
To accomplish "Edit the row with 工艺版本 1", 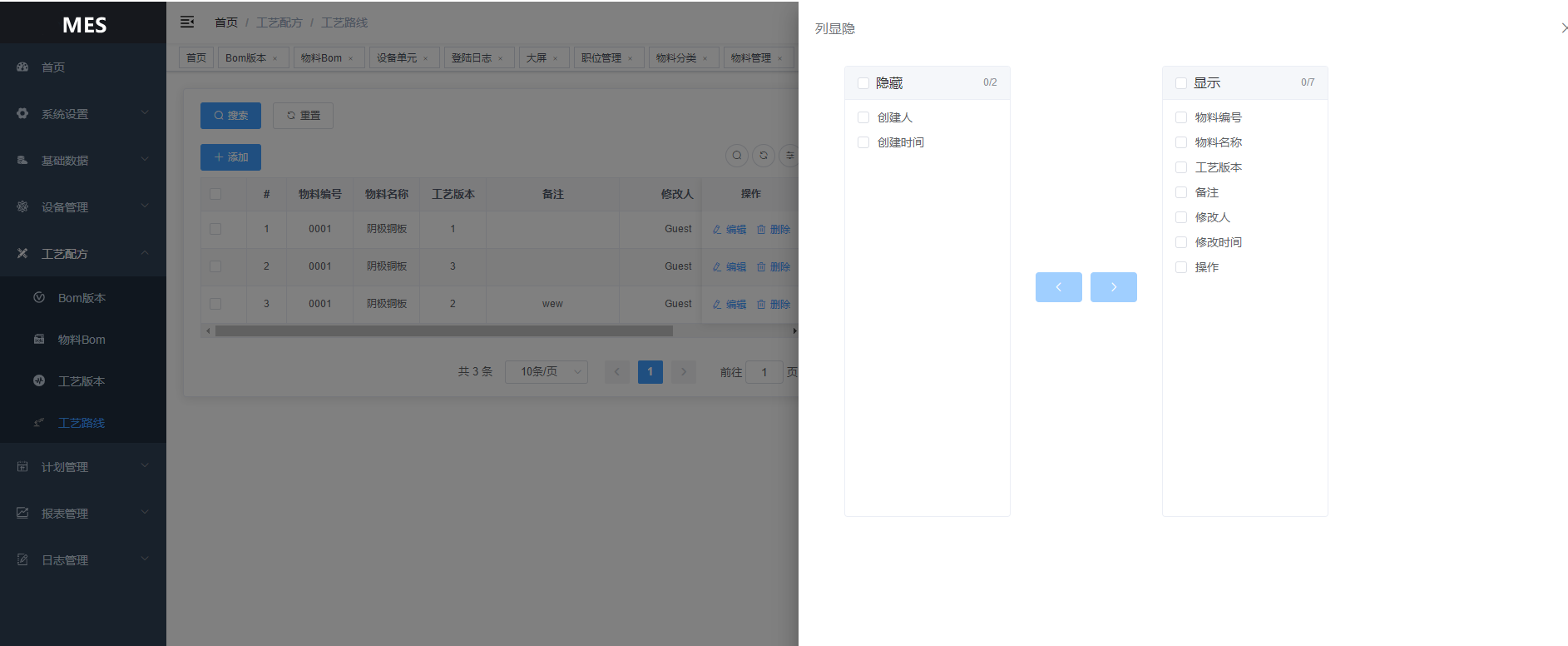I will click(730, 230).
